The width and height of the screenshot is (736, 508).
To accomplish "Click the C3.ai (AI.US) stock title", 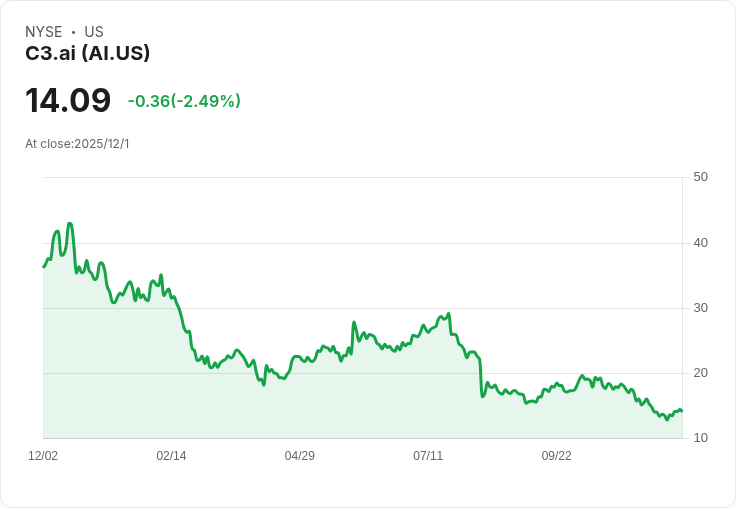I will click(x=87, y=54).
